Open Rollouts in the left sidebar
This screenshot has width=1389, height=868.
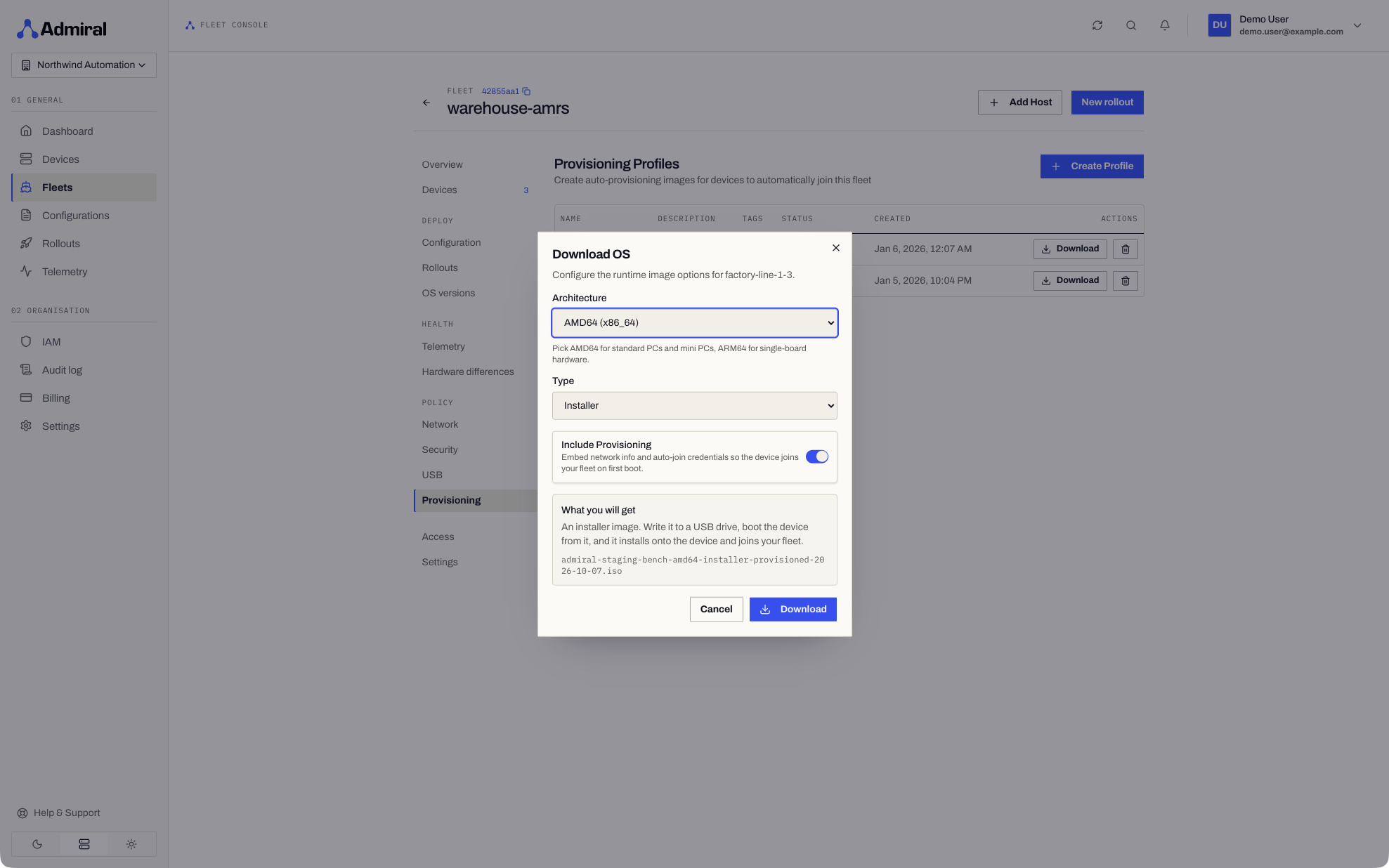84,244
